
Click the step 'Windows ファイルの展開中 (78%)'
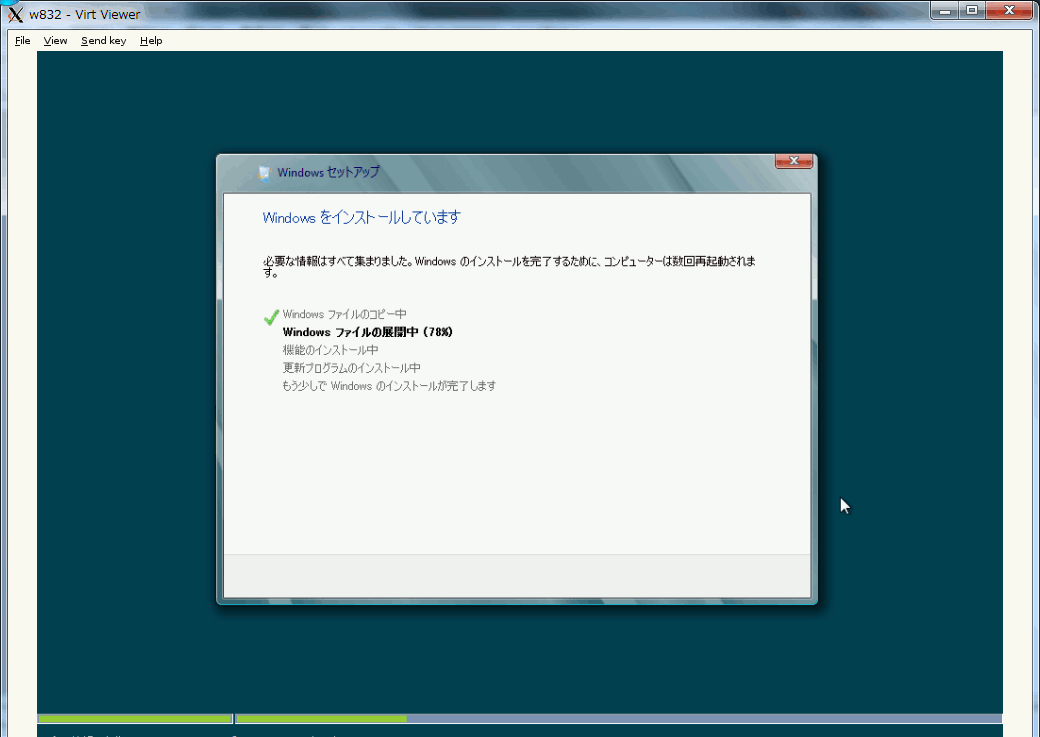(x=367, y=332)
